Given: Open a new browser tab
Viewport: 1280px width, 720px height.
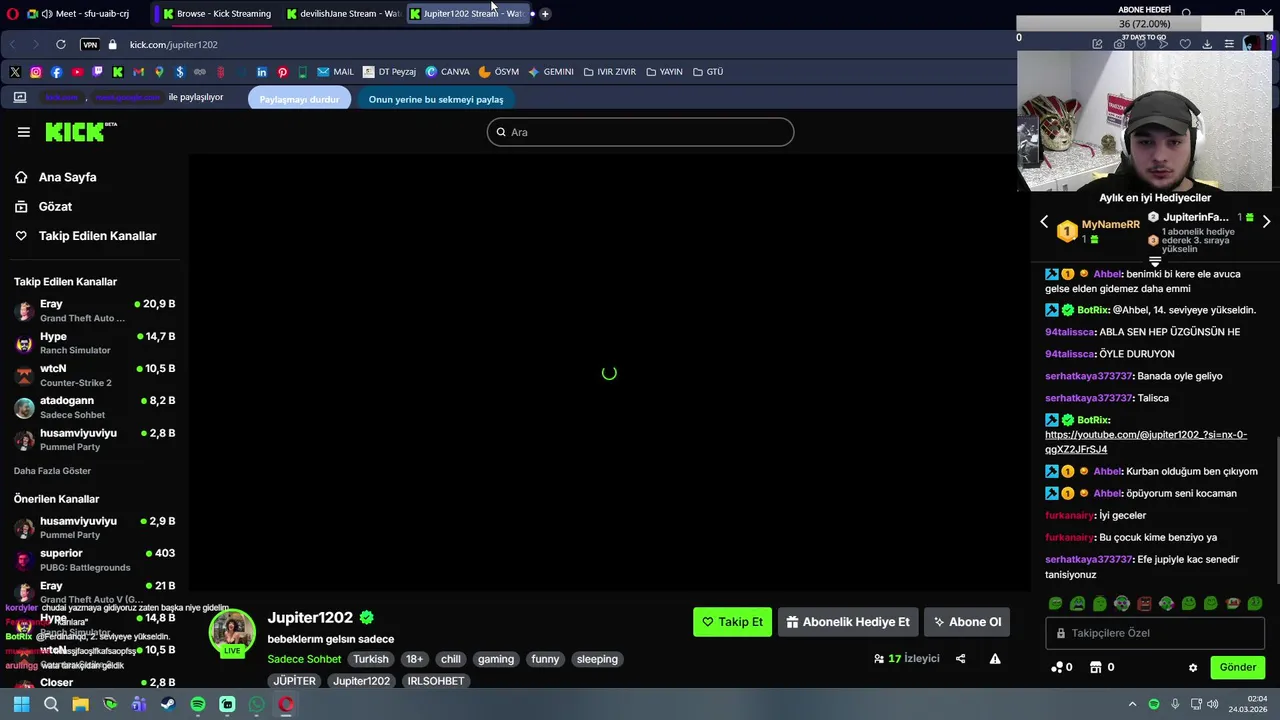Looking at the screenshot, I should [545, 14].
